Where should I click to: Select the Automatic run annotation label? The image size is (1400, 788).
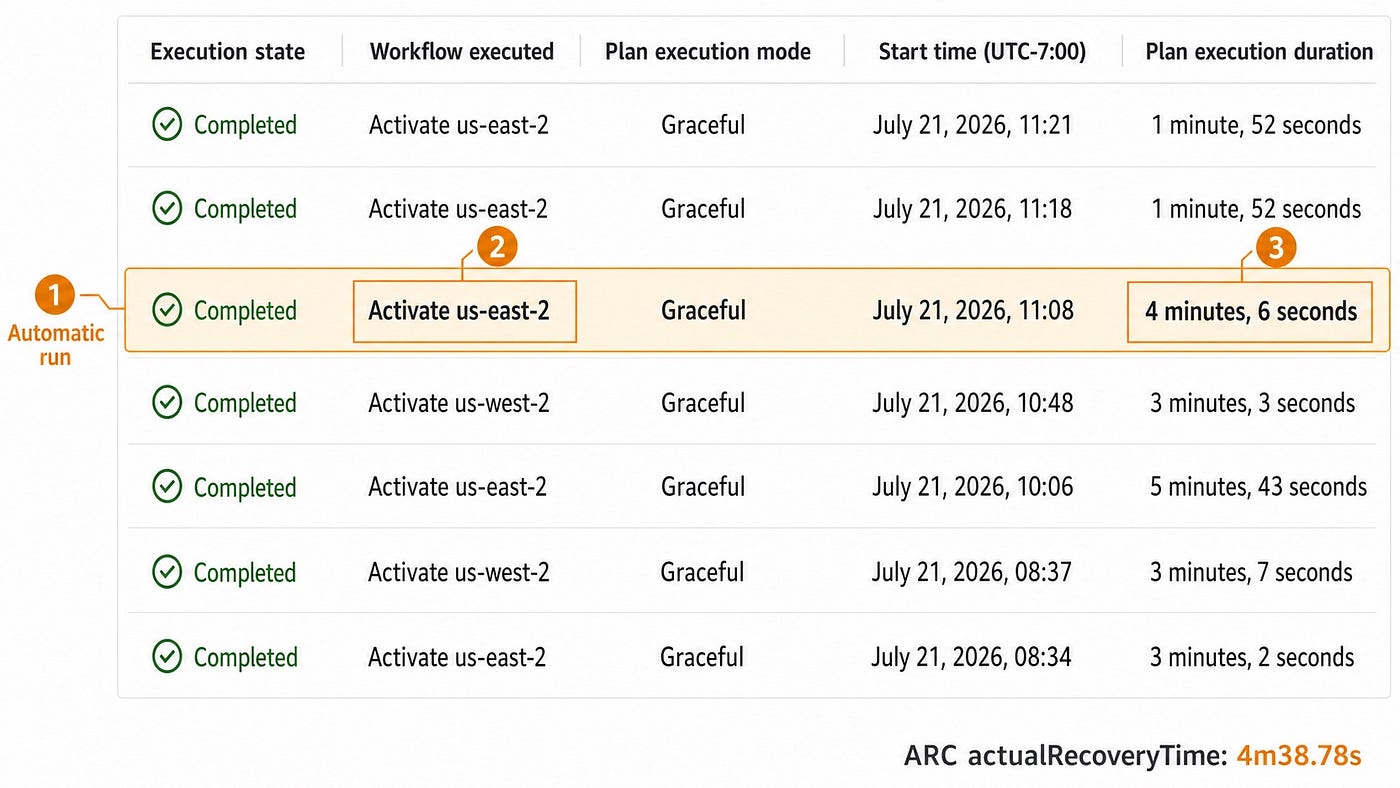point(55,345)
